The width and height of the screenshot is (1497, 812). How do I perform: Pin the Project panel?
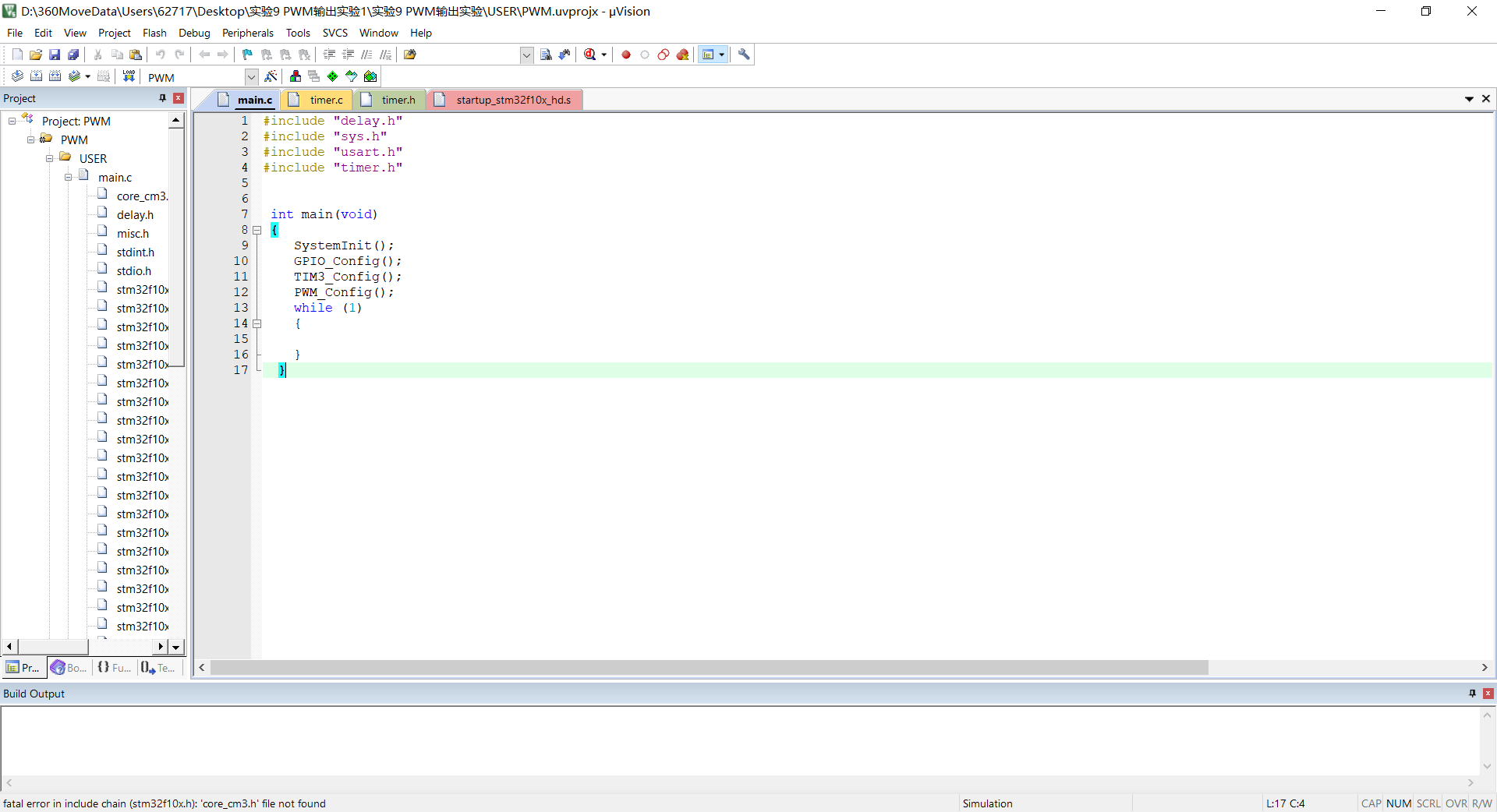pos(162,98)
